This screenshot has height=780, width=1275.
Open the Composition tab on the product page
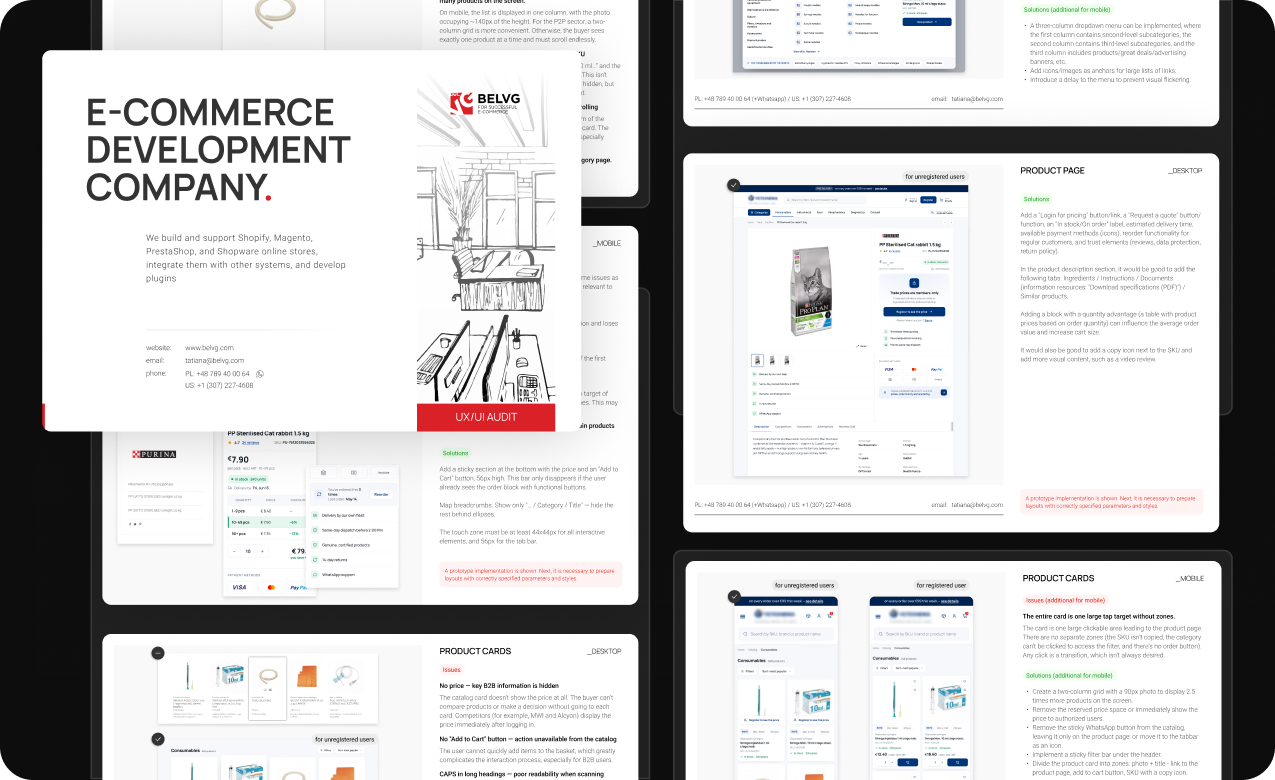(x=783, y=427)
